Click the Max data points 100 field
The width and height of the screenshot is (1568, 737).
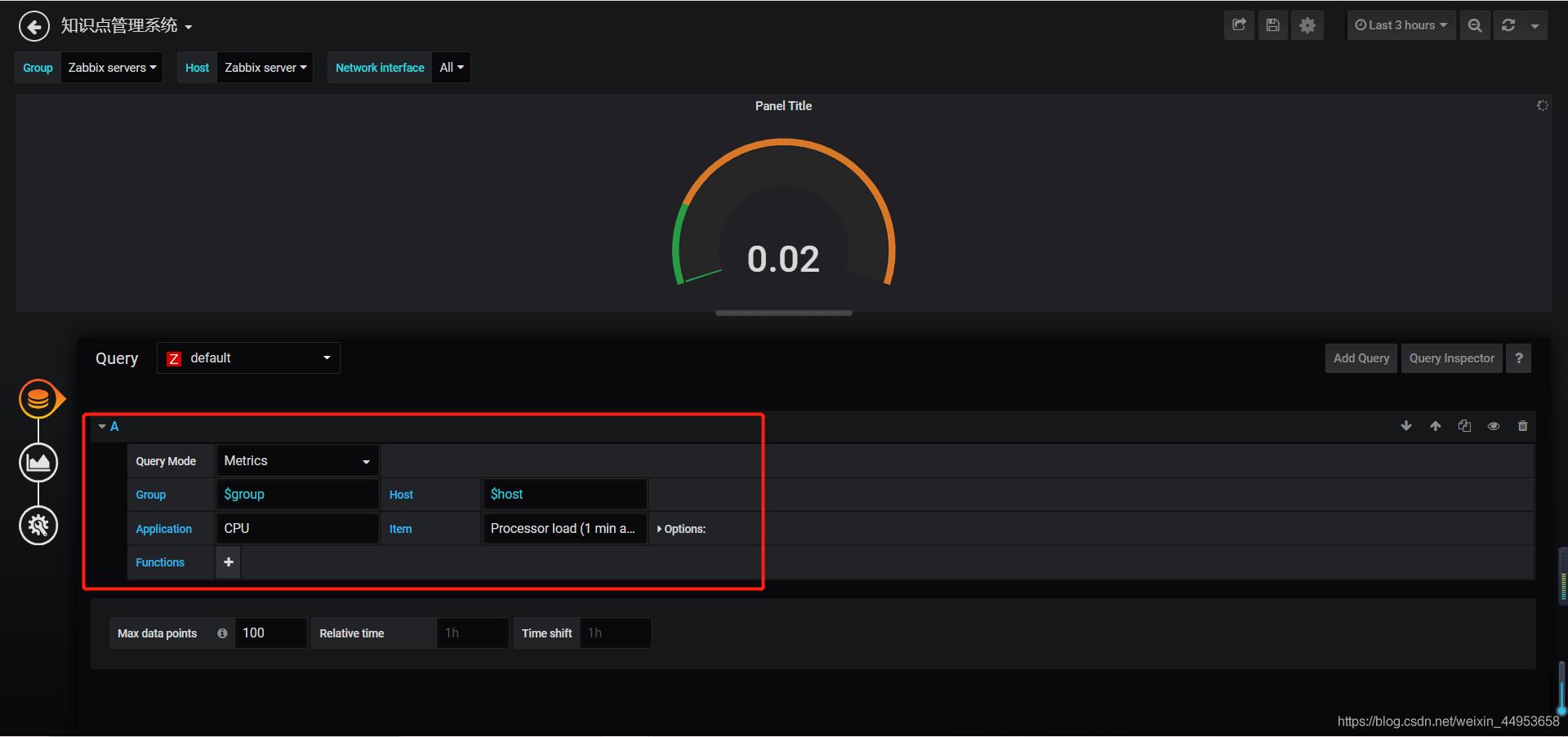(x=270, y=633)
